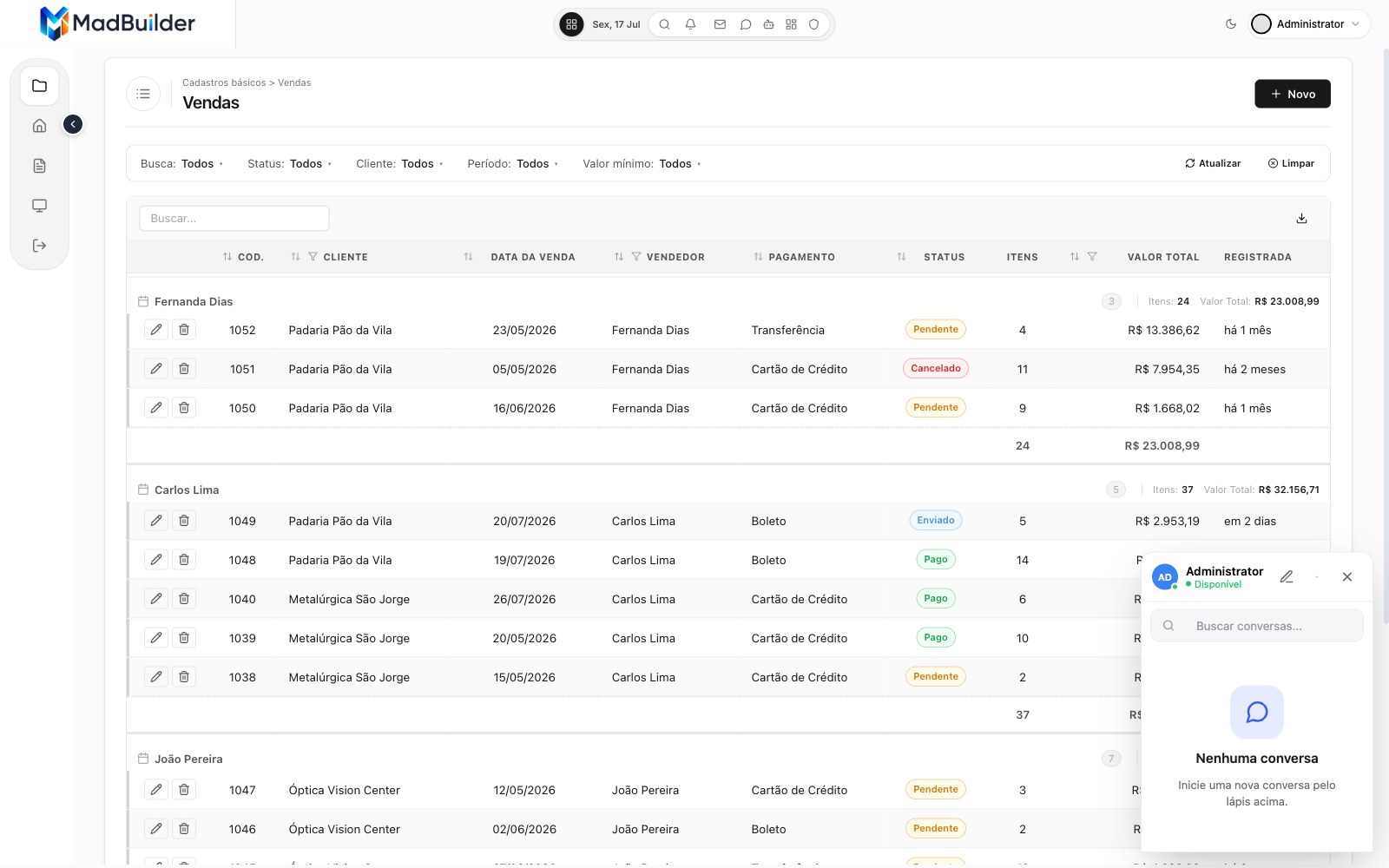Image resolution: width=1389 pixels, height=868 pixels.
Task: Open the Valor mínimo filter dropdown
Action: click(x=642, y=164)
